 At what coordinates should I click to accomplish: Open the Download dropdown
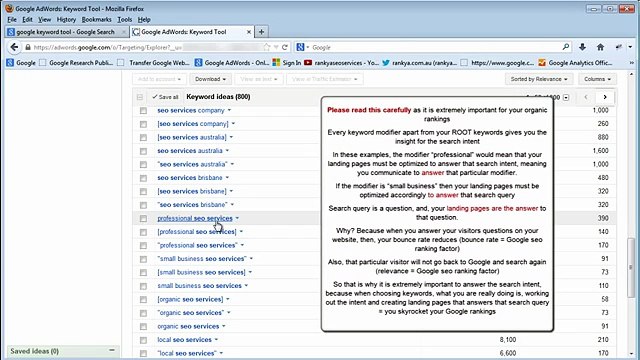[210, 79]
